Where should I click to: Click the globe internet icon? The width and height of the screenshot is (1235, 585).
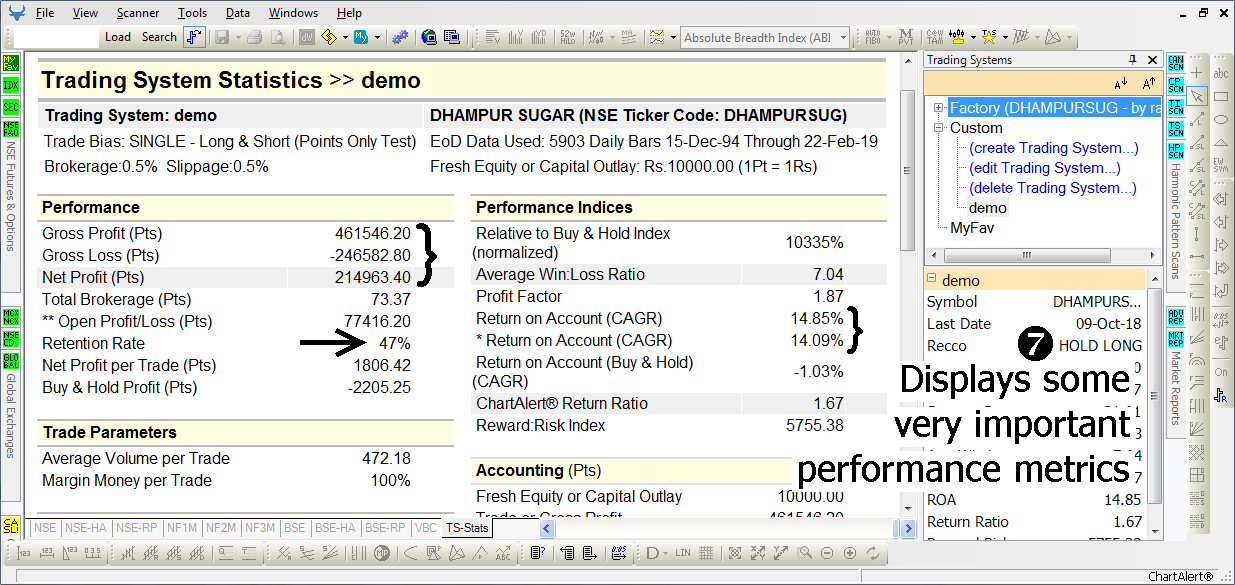pyautogui.click(x=429, y=37)
